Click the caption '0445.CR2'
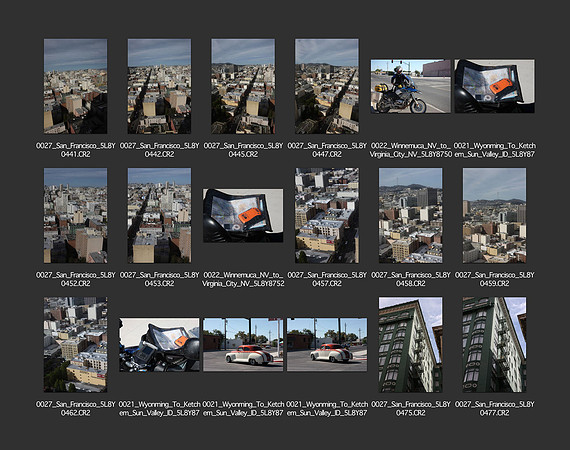 [243, 154]
